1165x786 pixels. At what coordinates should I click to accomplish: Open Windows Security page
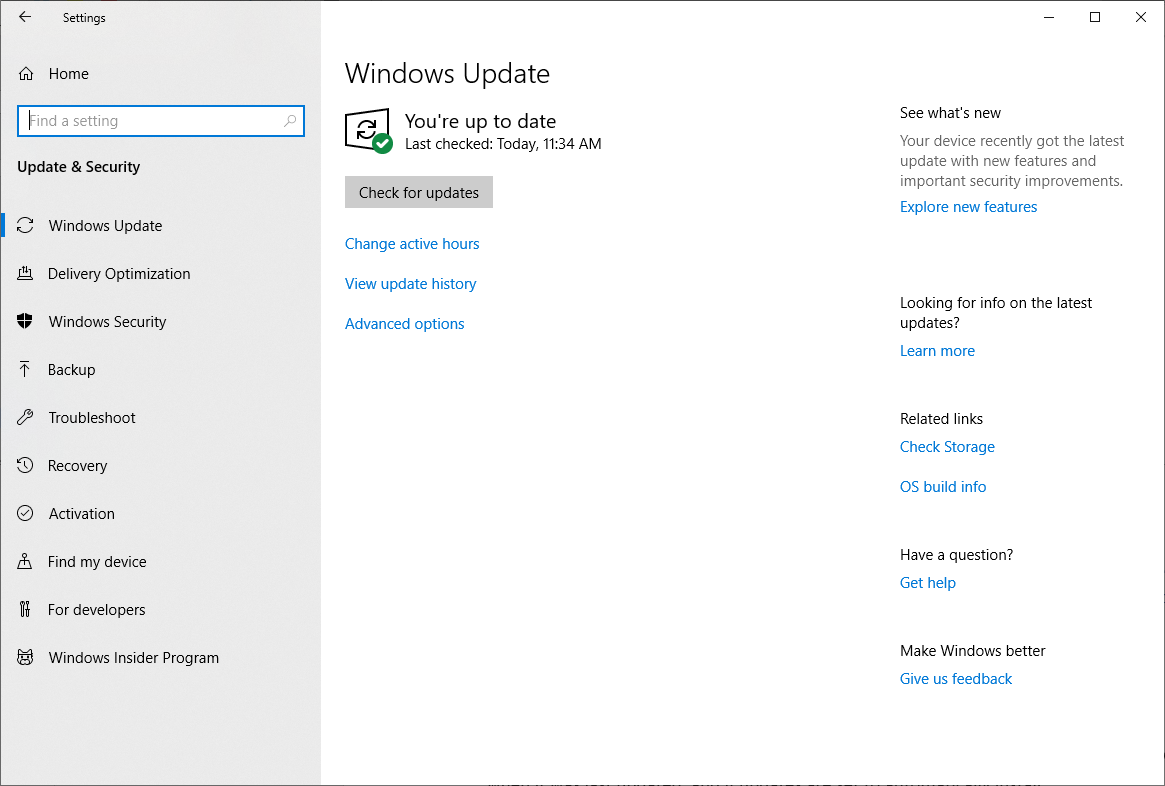point(160,321)
